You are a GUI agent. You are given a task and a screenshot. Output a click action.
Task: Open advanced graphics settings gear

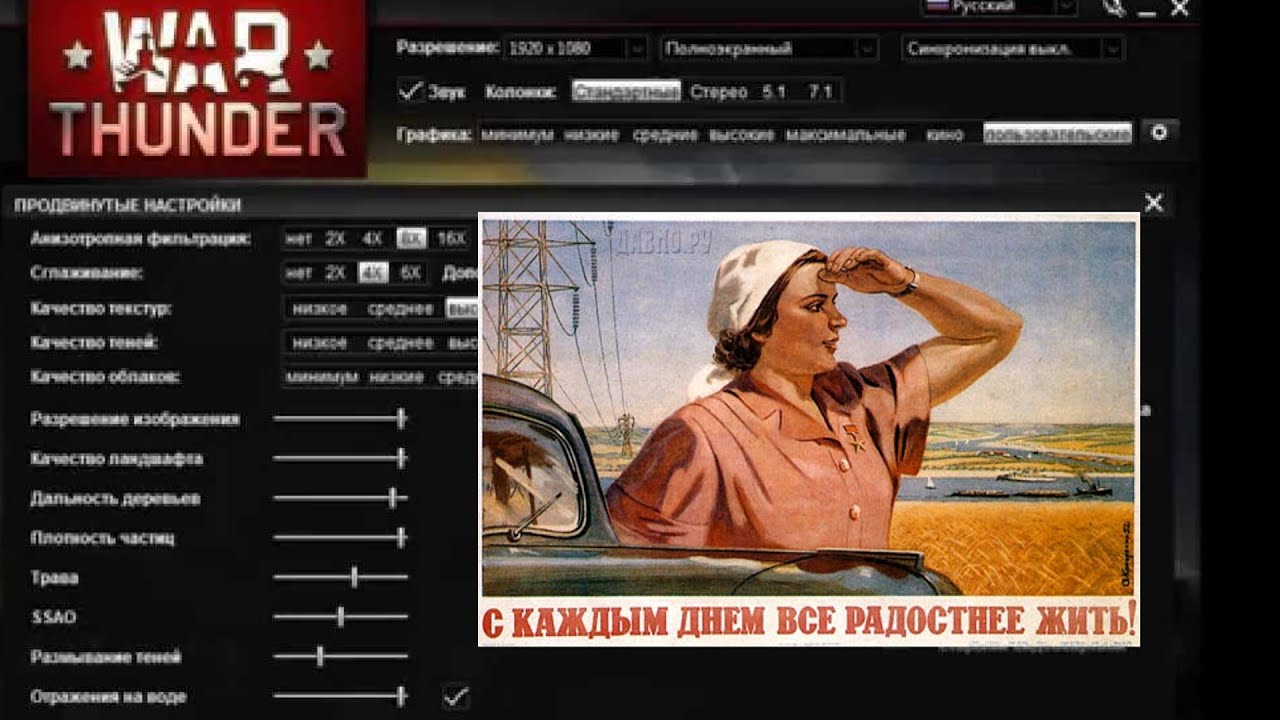tap(1159, 132)
